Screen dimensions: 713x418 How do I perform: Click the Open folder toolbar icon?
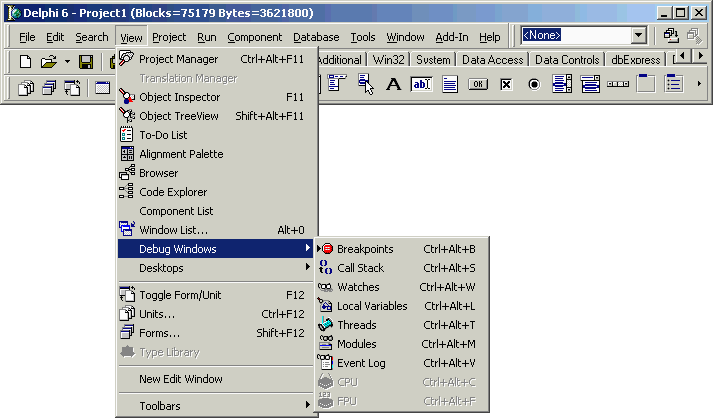49,61
